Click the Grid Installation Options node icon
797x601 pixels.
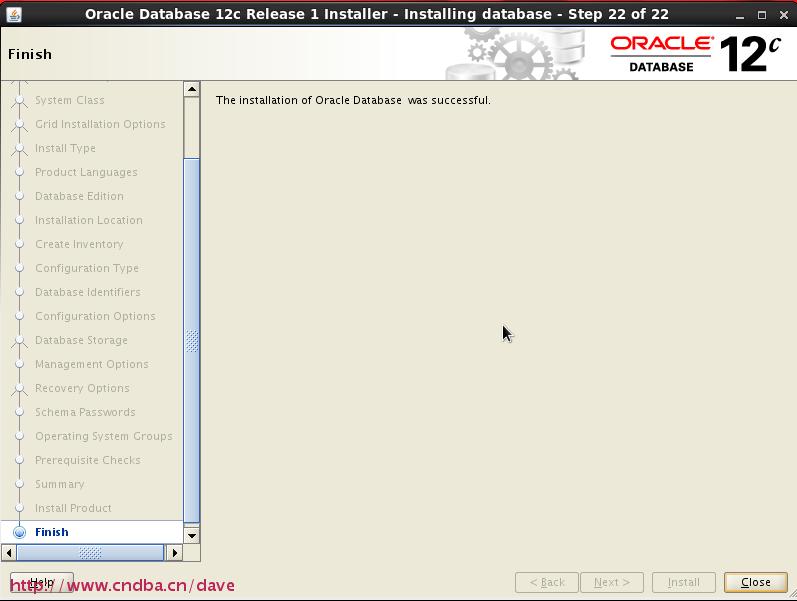pyautogui.click(x=19, y=125)
